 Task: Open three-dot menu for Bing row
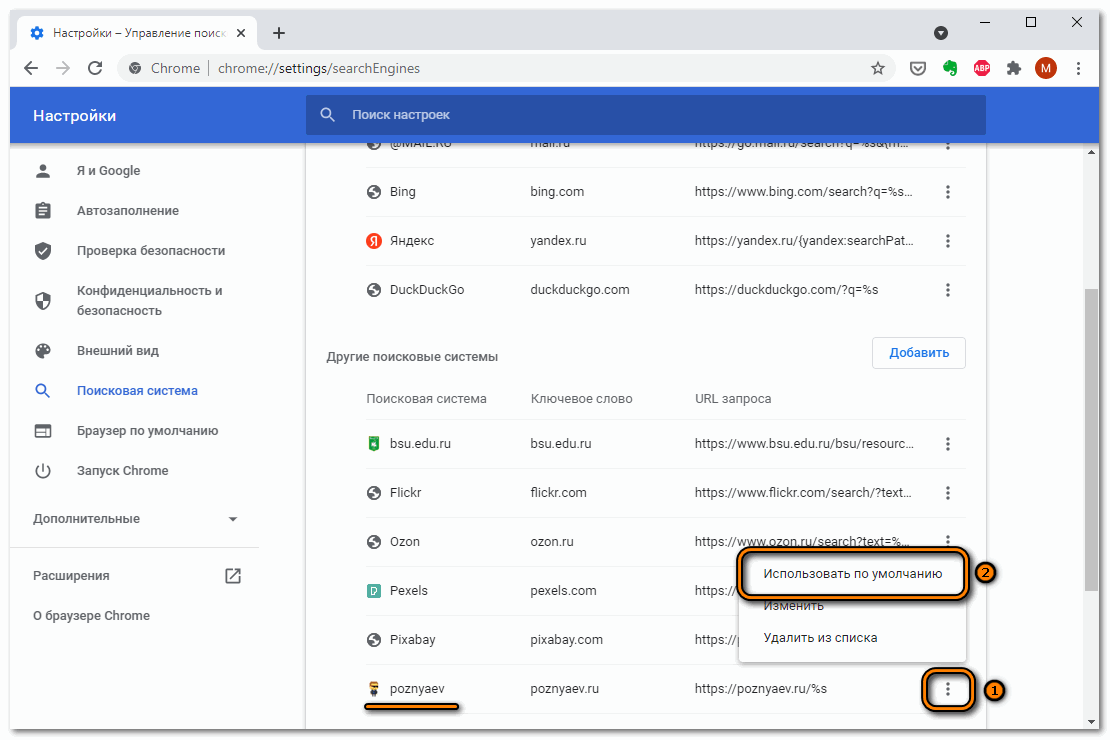(947, 192)
